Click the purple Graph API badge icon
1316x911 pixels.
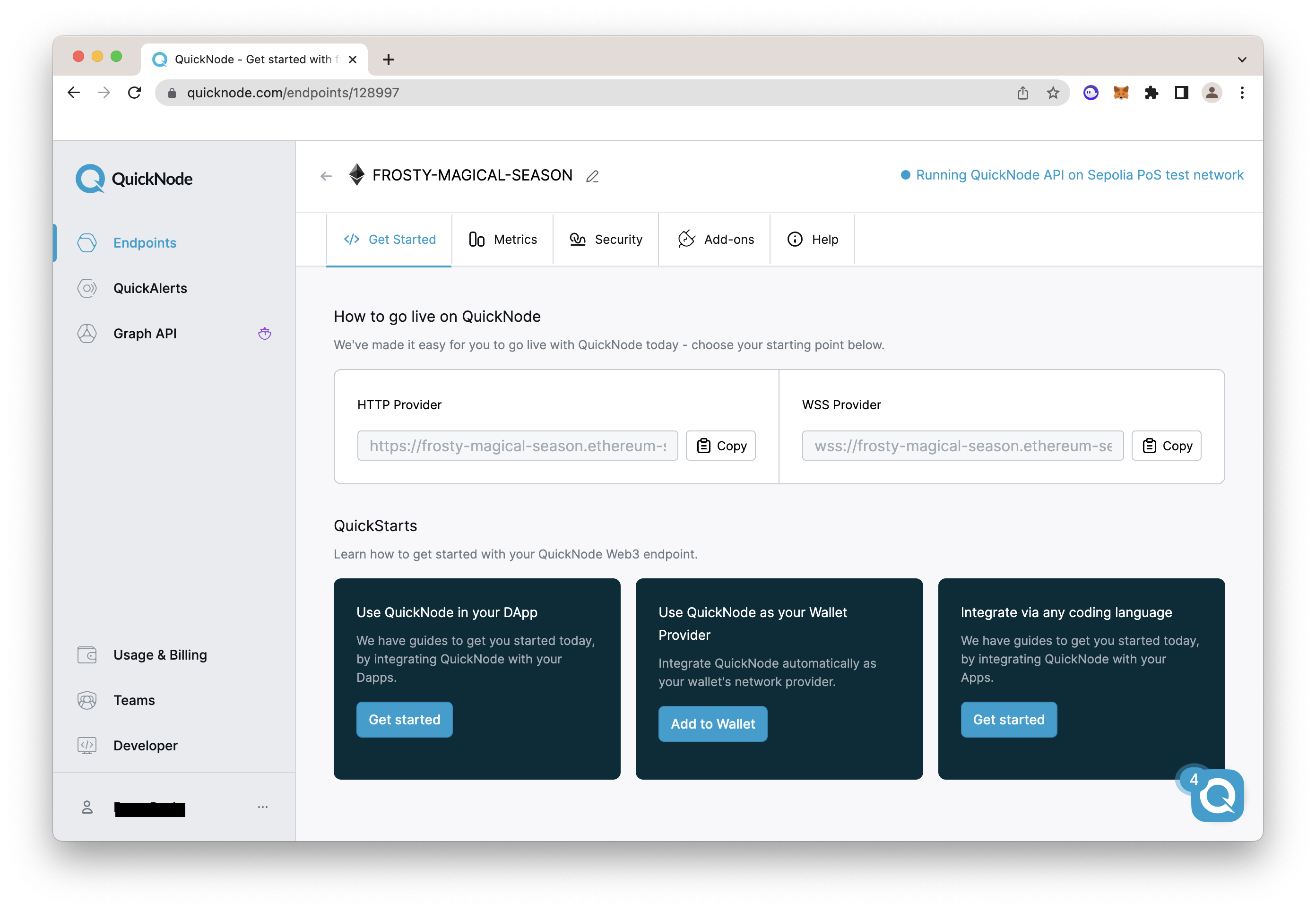[264, 333]
